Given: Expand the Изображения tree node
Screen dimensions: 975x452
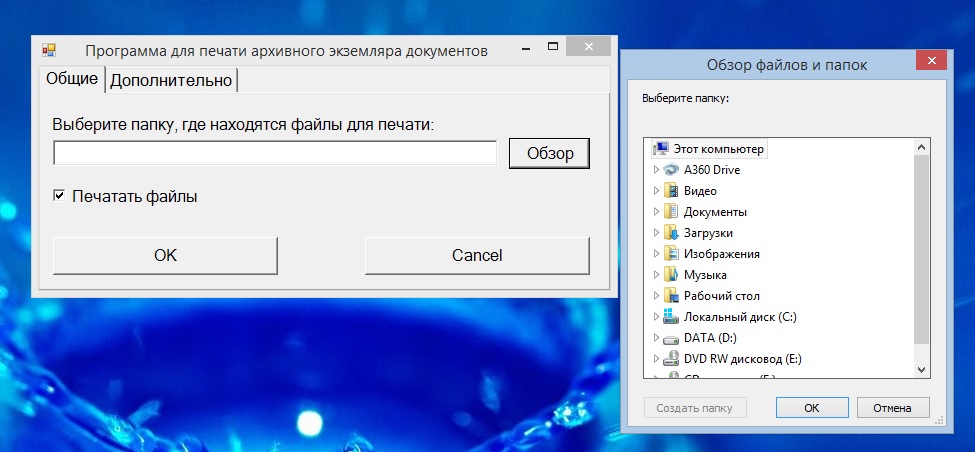Looking at the screenshot, I should [656, 254].
